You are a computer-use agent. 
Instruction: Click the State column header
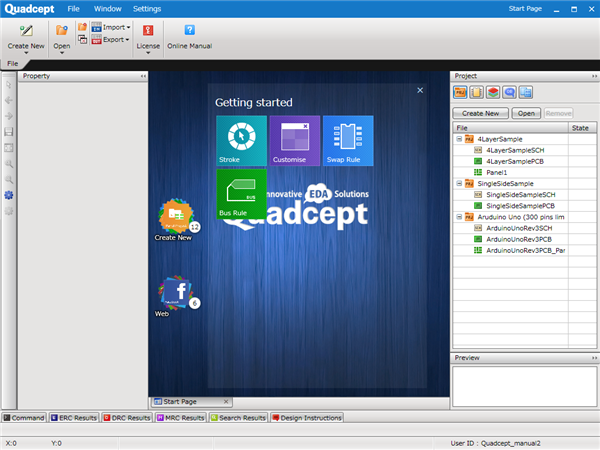[x=582, y=128]
